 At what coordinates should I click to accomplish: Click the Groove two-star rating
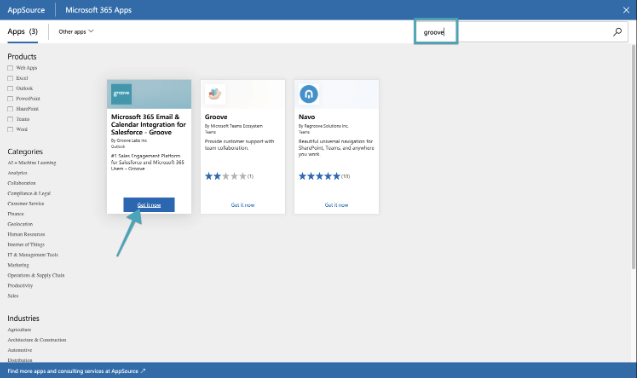point(226,176)
